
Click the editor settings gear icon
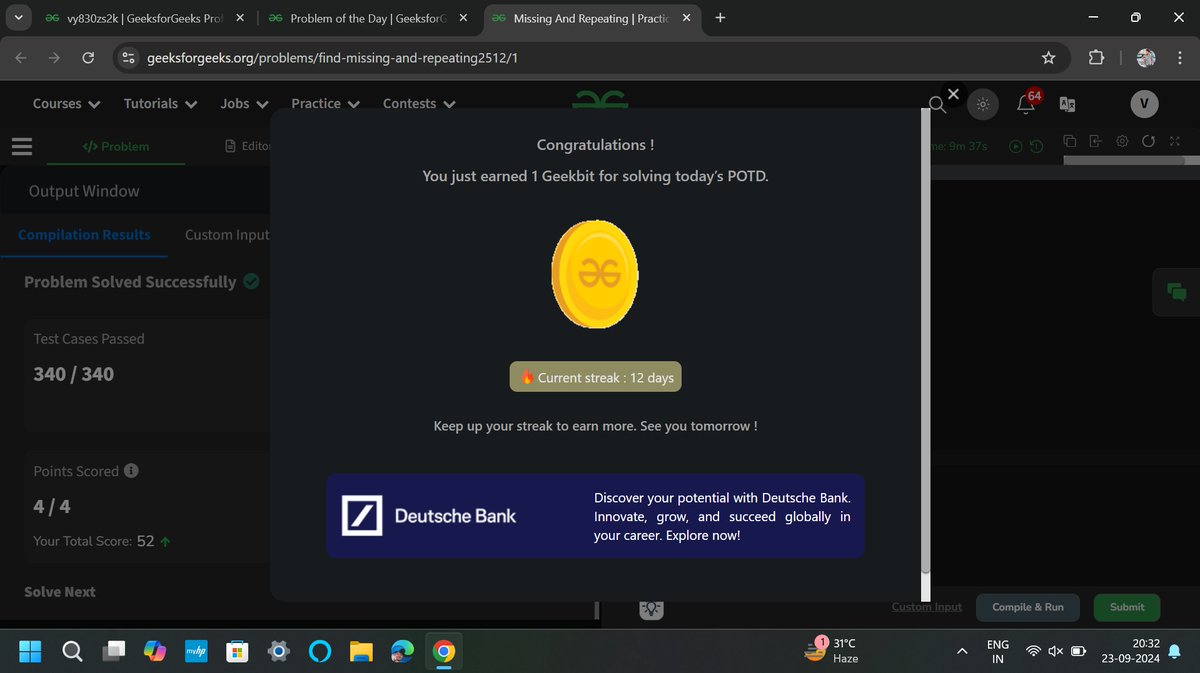tap(1122, 141)
